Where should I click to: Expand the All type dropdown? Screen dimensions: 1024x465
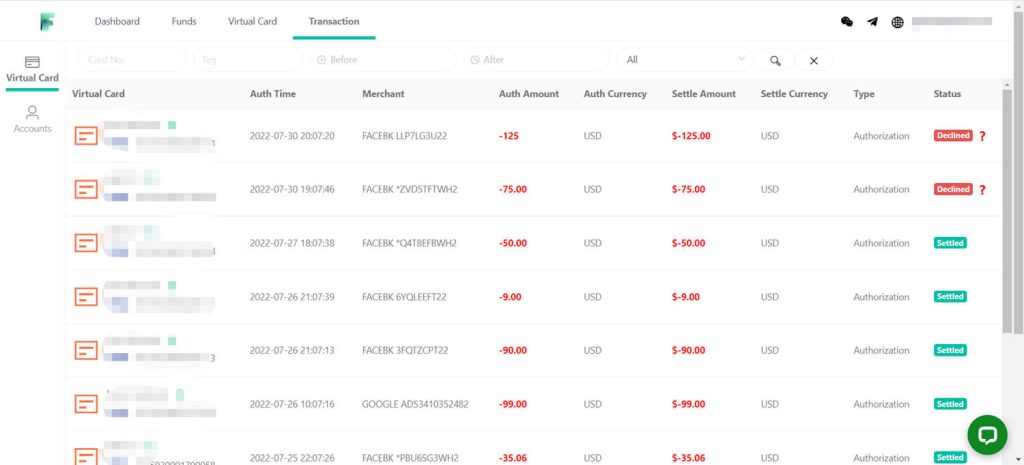tap(684, 60)
